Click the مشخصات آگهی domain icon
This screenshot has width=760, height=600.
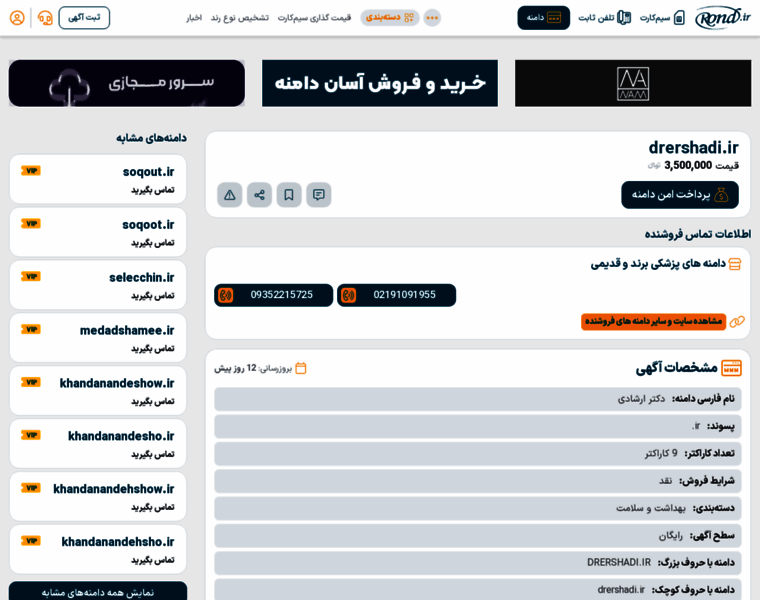[x=731, y=368]
